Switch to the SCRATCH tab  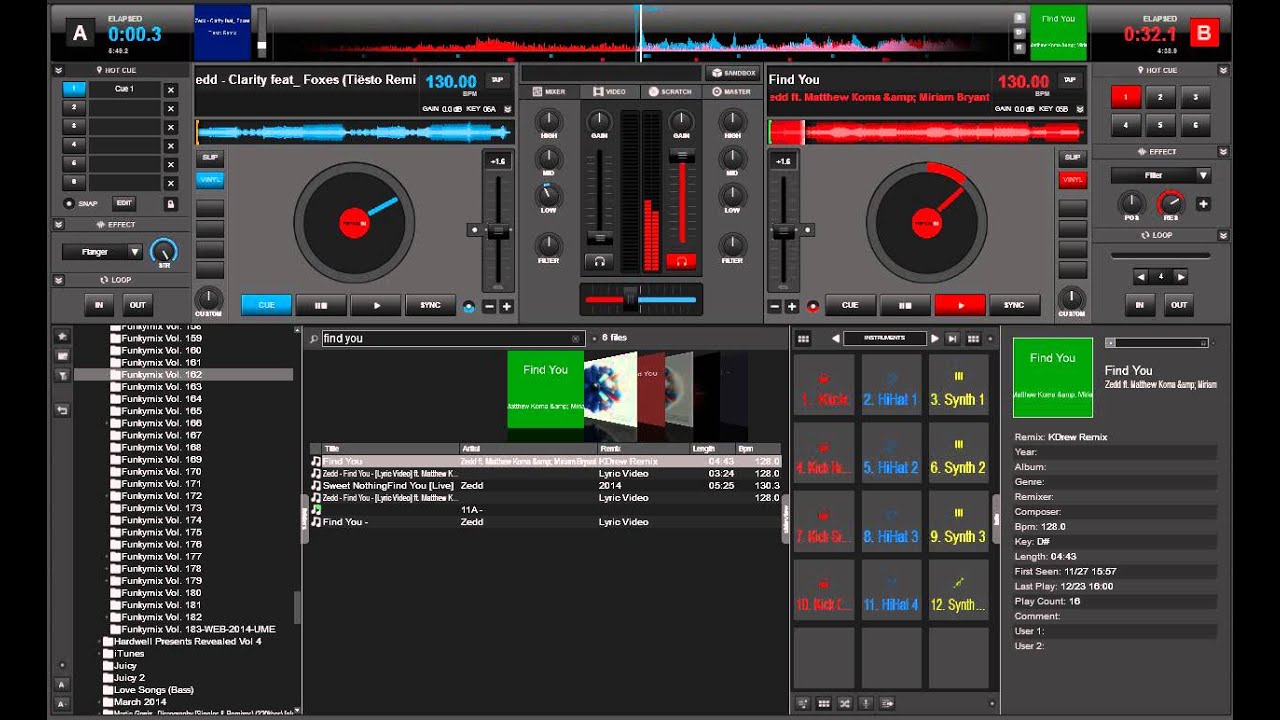[670, 92]
